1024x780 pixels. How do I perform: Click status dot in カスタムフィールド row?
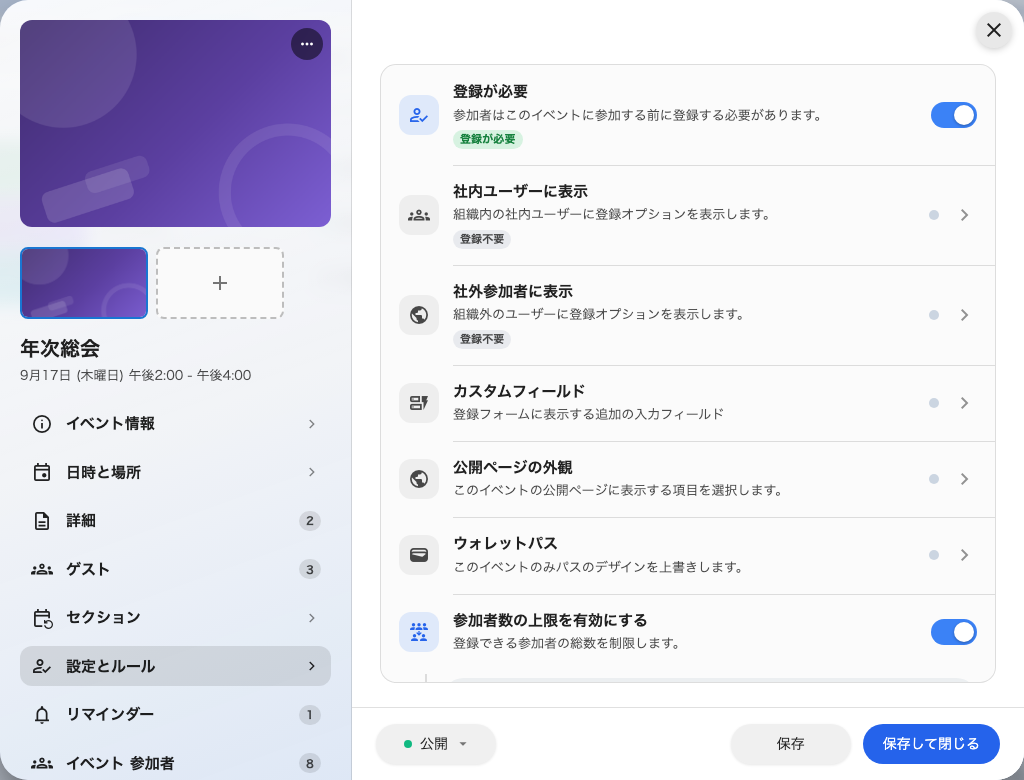point(934,403)
